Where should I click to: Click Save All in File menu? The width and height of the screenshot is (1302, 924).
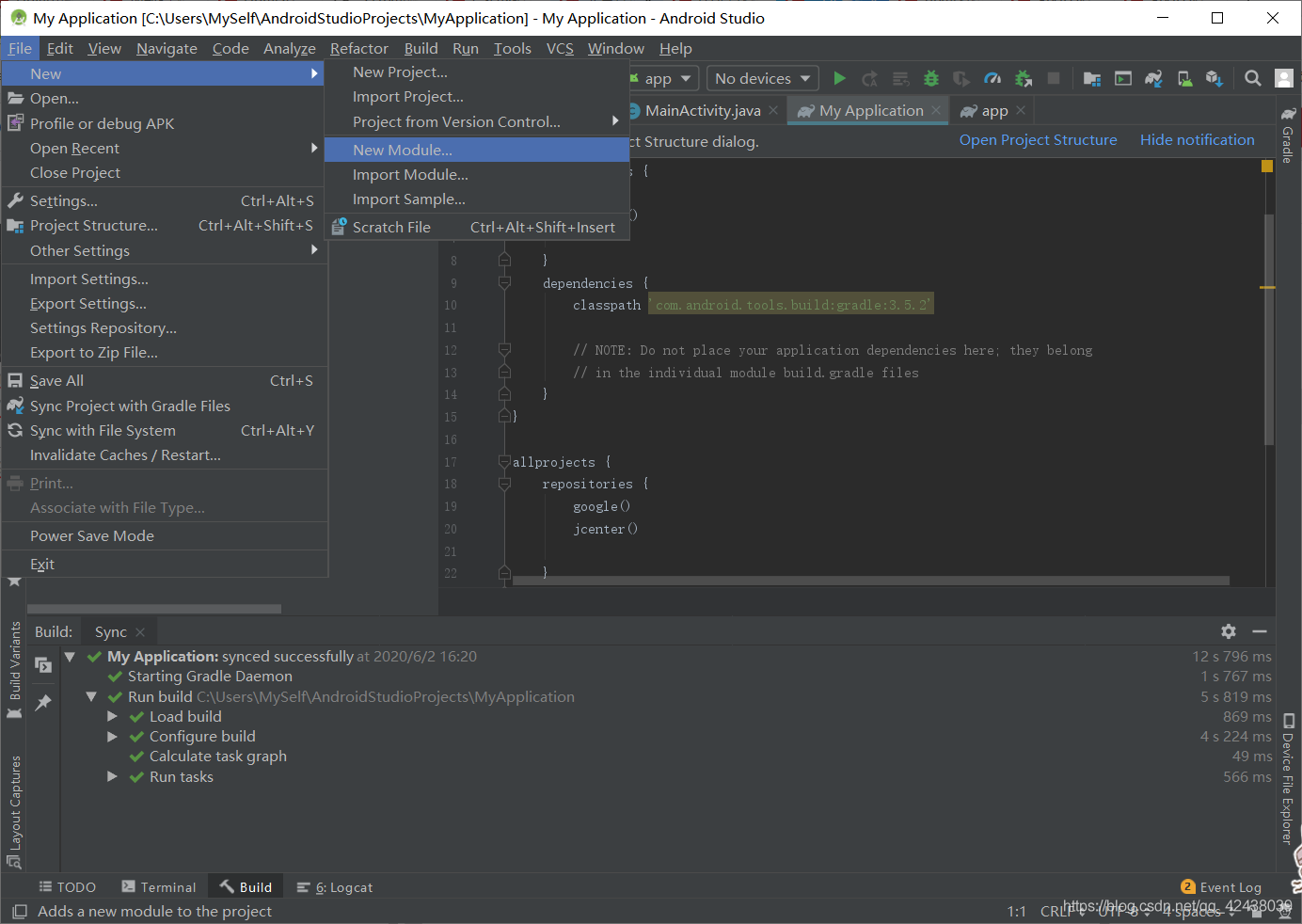(165, 381)
